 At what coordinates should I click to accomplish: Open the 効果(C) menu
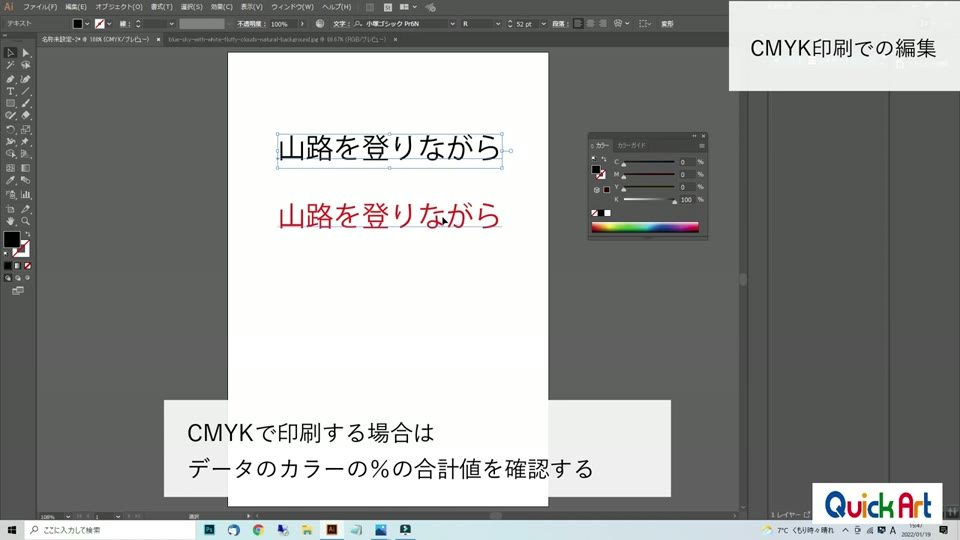(x=222, y=7)
